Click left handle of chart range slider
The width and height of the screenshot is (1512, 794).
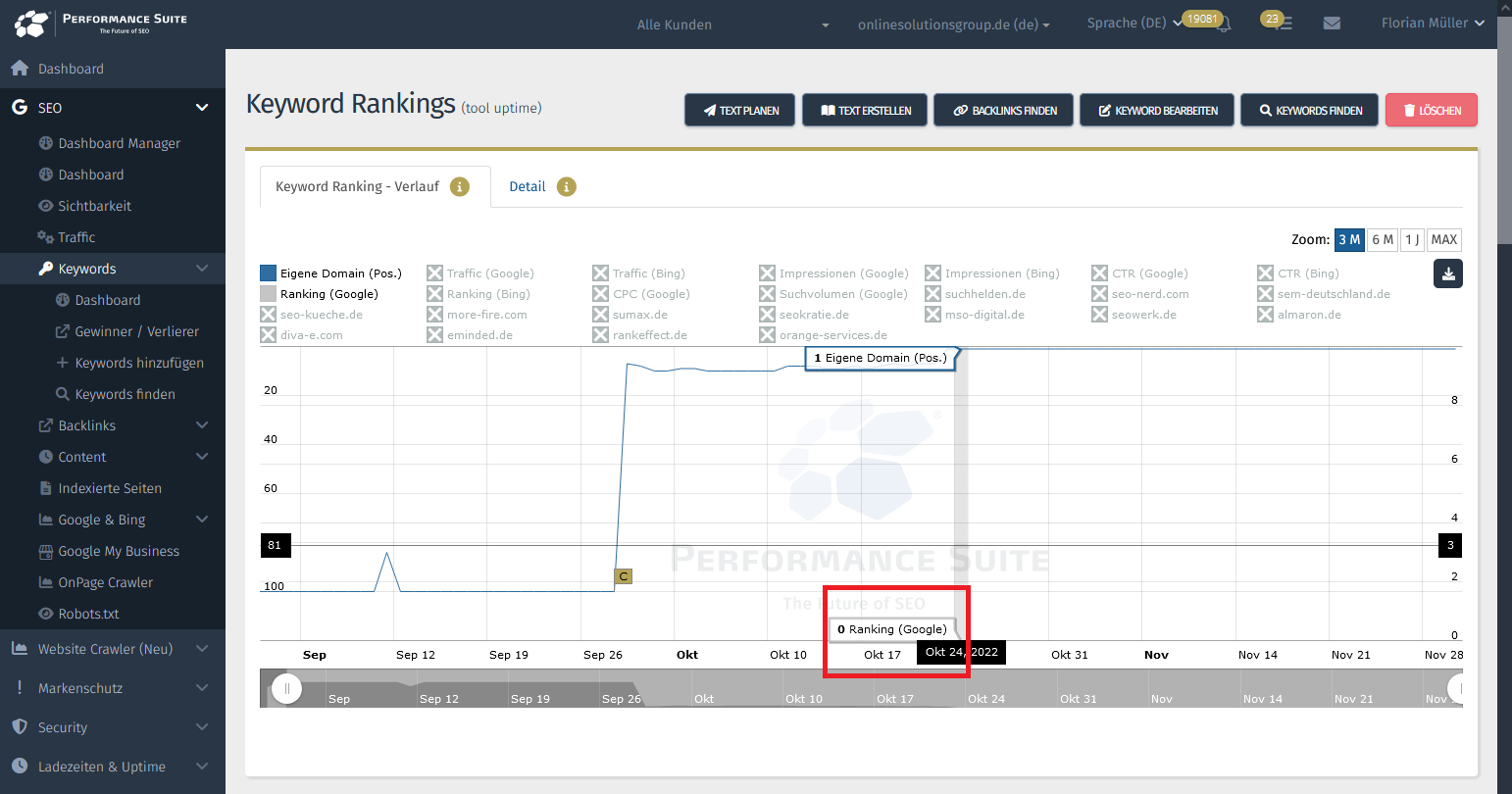pos(286,688)
